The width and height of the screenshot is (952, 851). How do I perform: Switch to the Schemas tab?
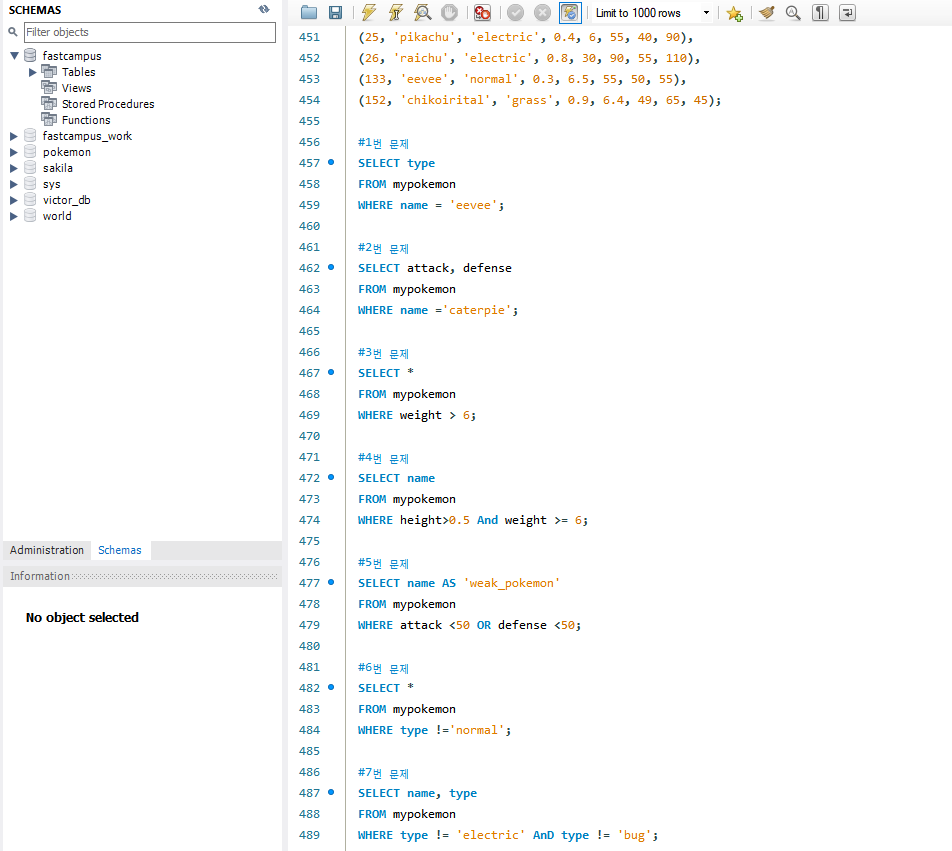(x=120, y=550)
